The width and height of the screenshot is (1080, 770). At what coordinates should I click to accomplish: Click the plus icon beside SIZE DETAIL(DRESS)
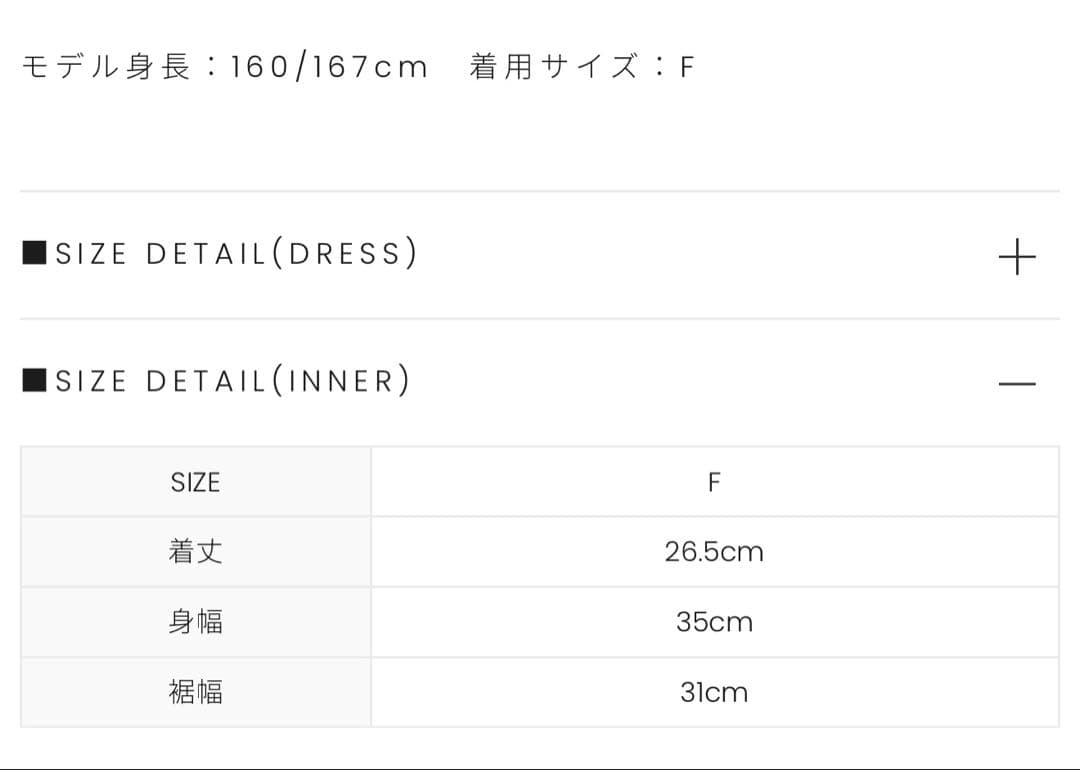click(x=1017, y=257)
